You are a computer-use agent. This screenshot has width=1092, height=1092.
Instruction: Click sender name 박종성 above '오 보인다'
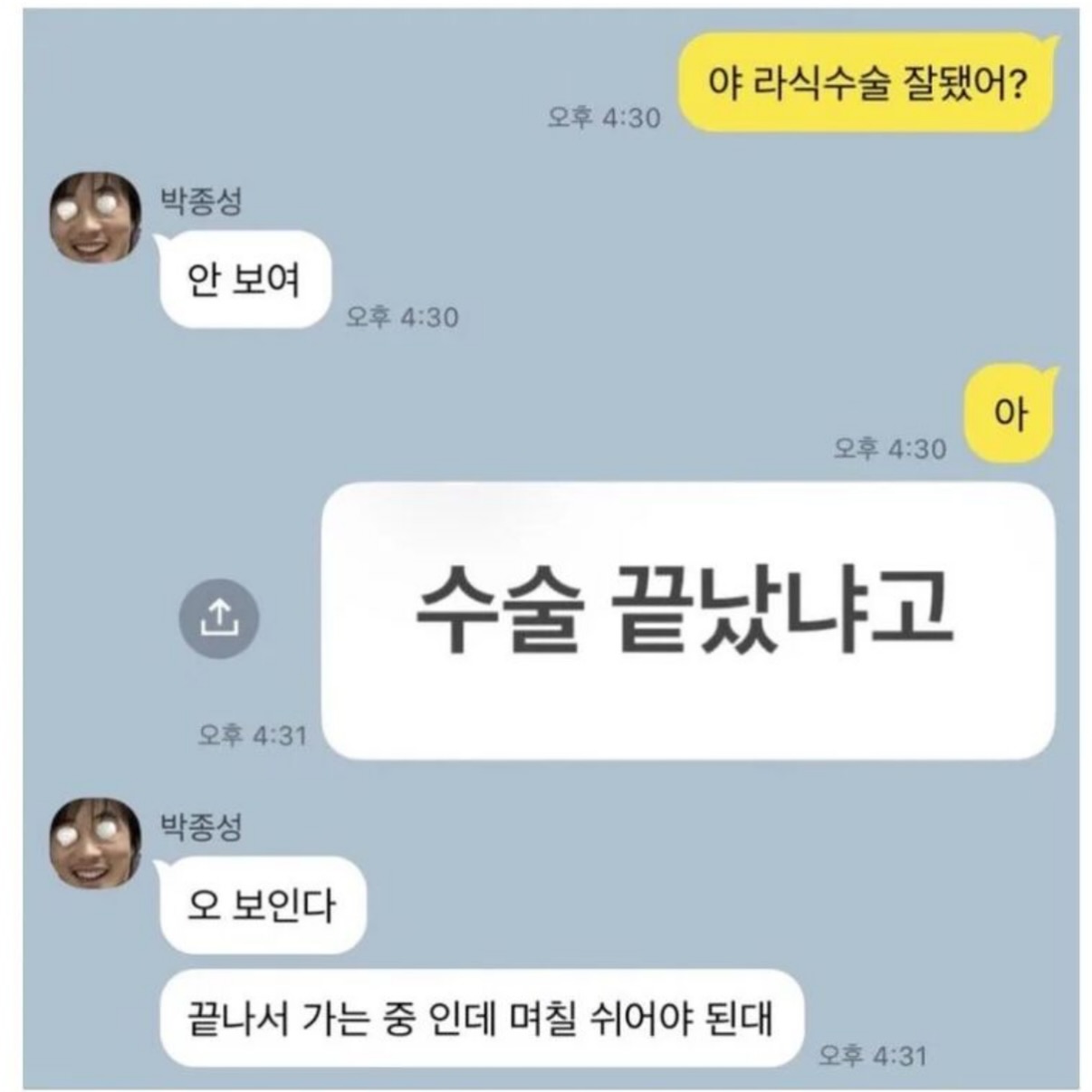[x=201, y=827]
